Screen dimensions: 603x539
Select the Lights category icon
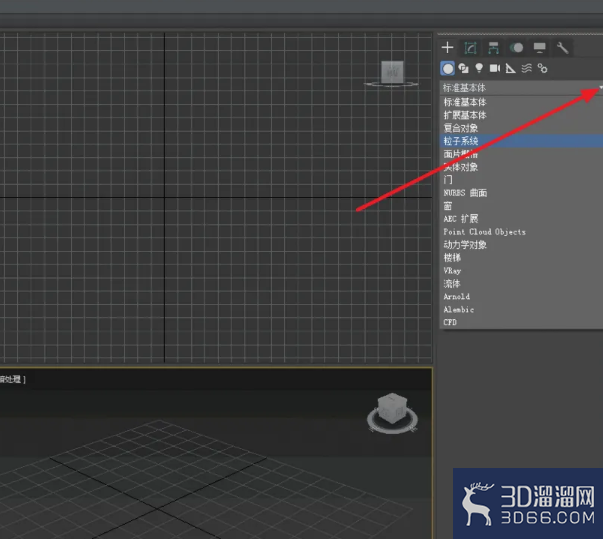coord(479,68)
